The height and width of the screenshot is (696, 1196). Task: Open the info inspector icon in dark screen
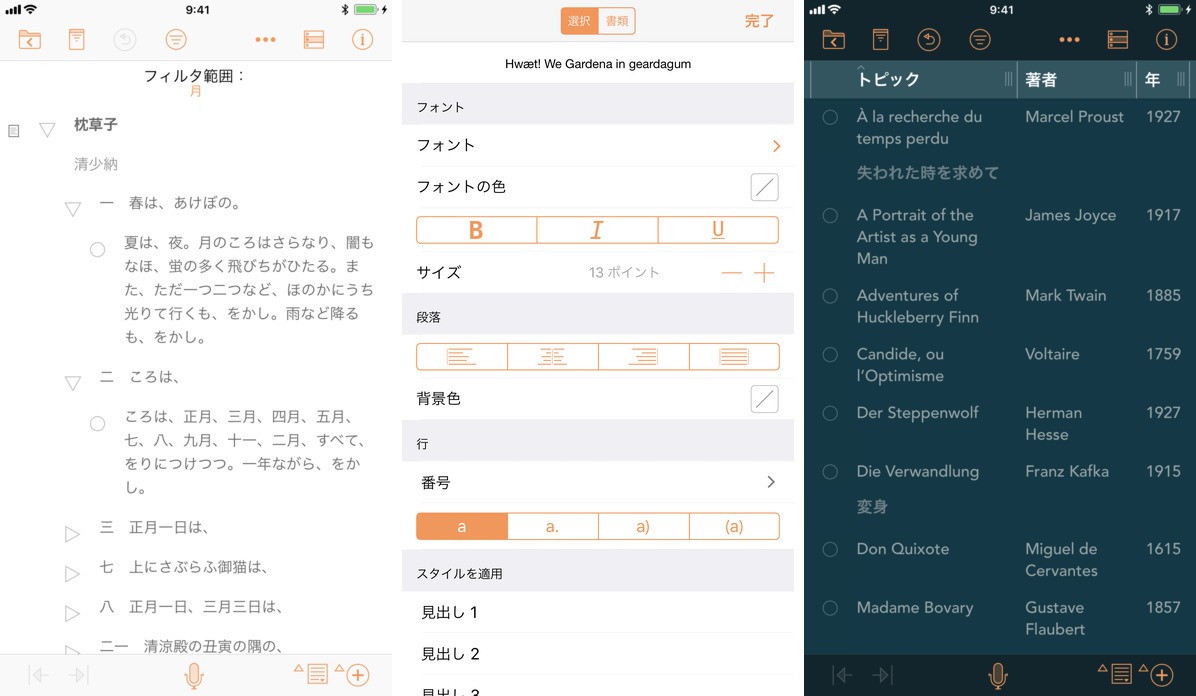click(1166, 39)
